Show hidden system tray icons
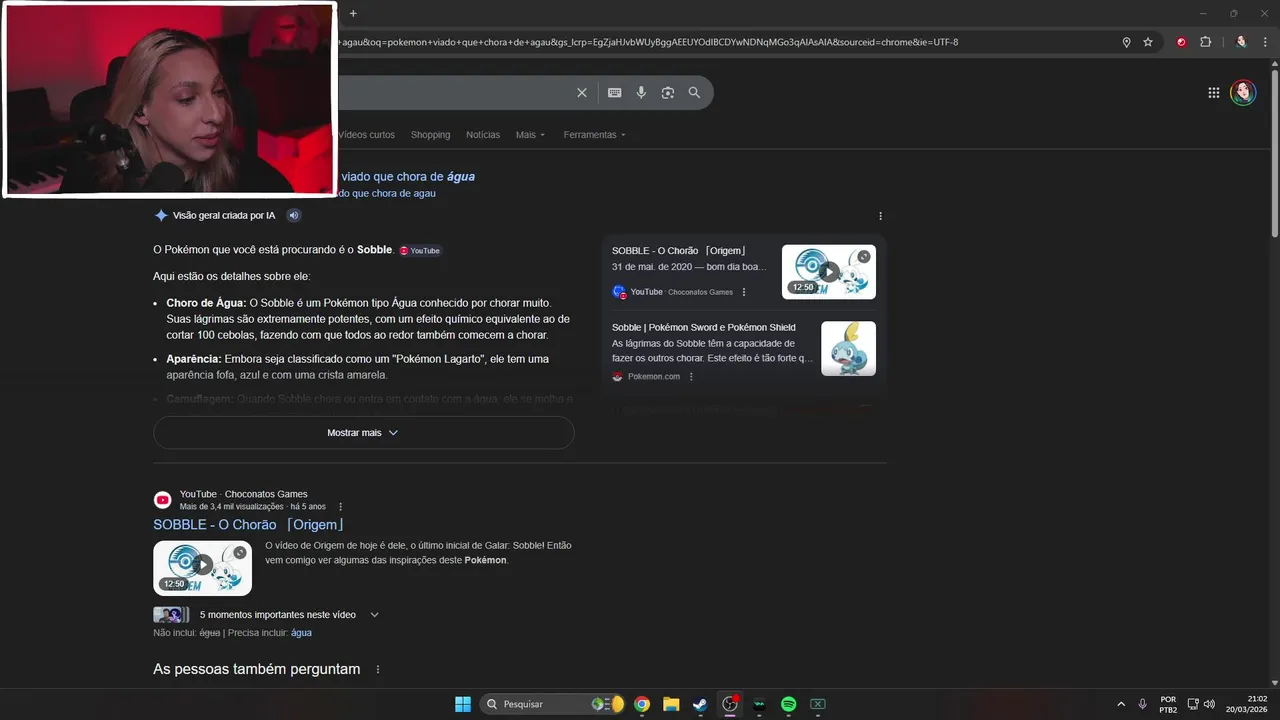This screenshot has width=1280, height=720. tap(1121, 704)
